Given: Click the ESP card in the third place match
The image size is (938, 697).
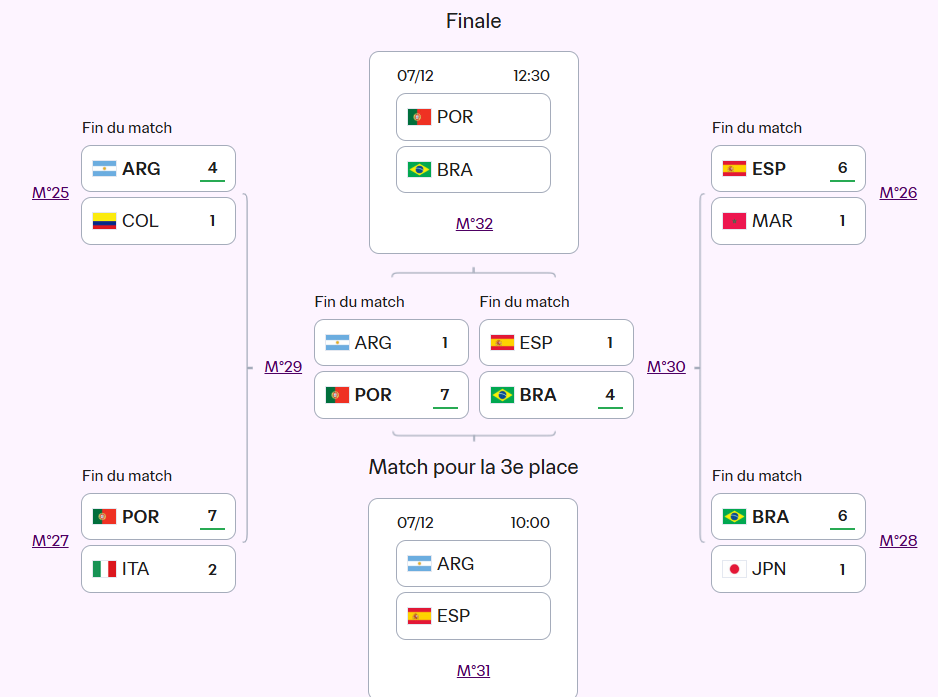Looking at the screenshot, I should click(x=473, y=615).
